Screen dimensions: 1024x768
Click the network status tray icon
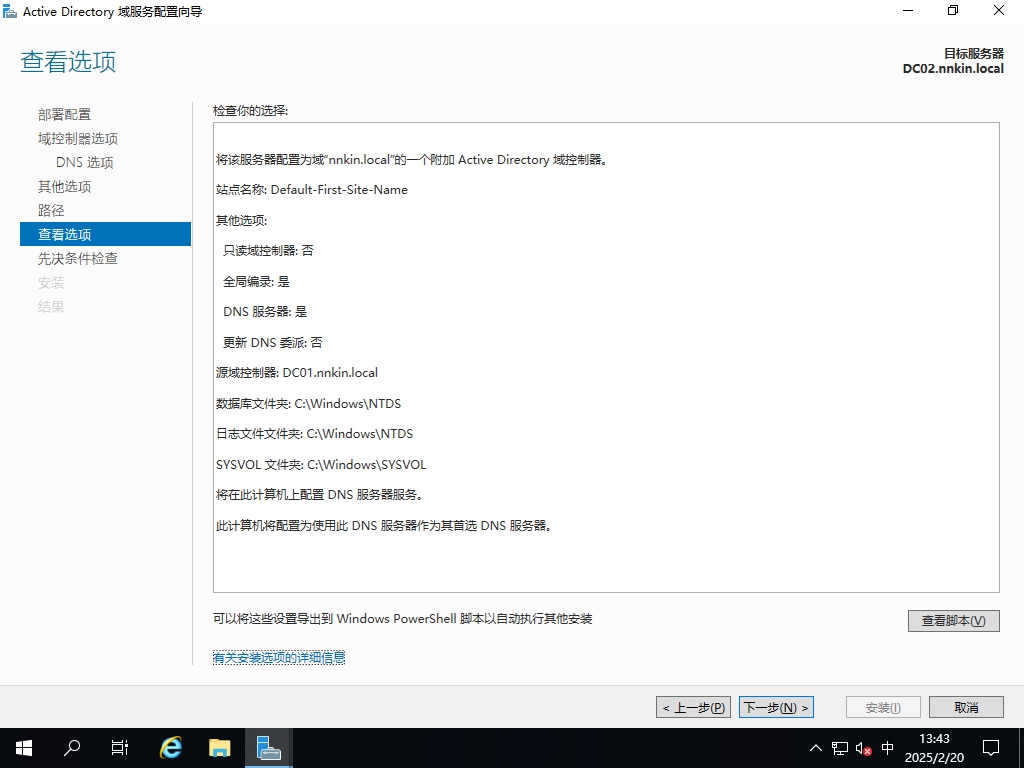coord(840,748)
